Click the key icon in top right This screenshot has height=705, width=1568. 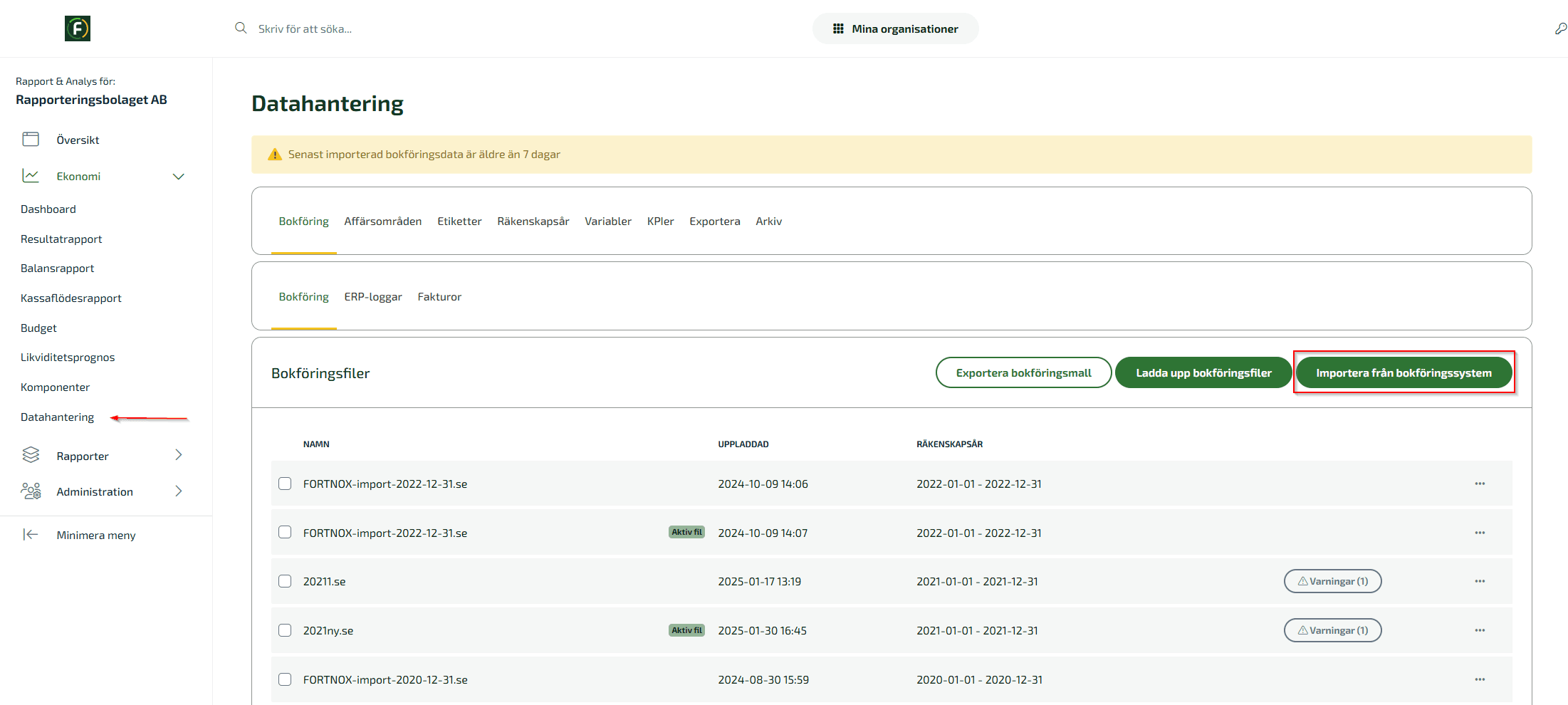tap(1560, 28)
